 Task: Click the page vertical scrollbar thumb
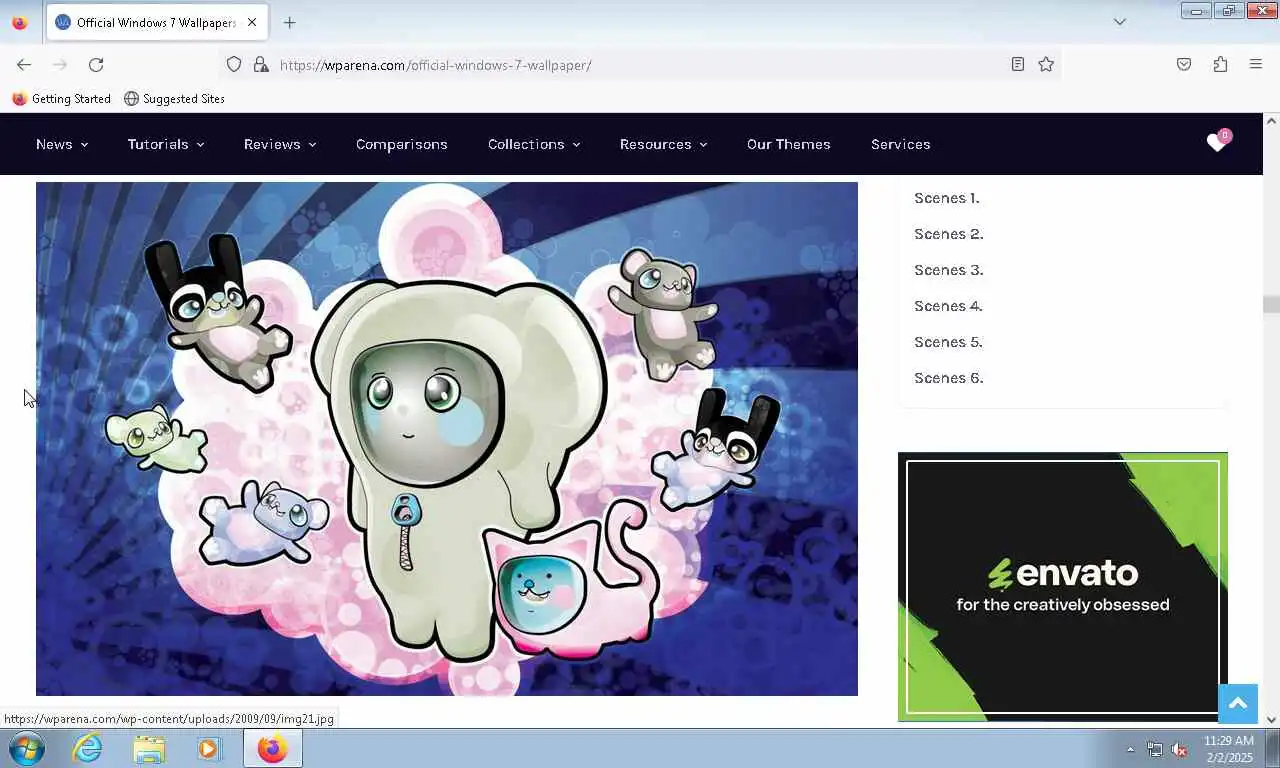(x=1271, y=304)
